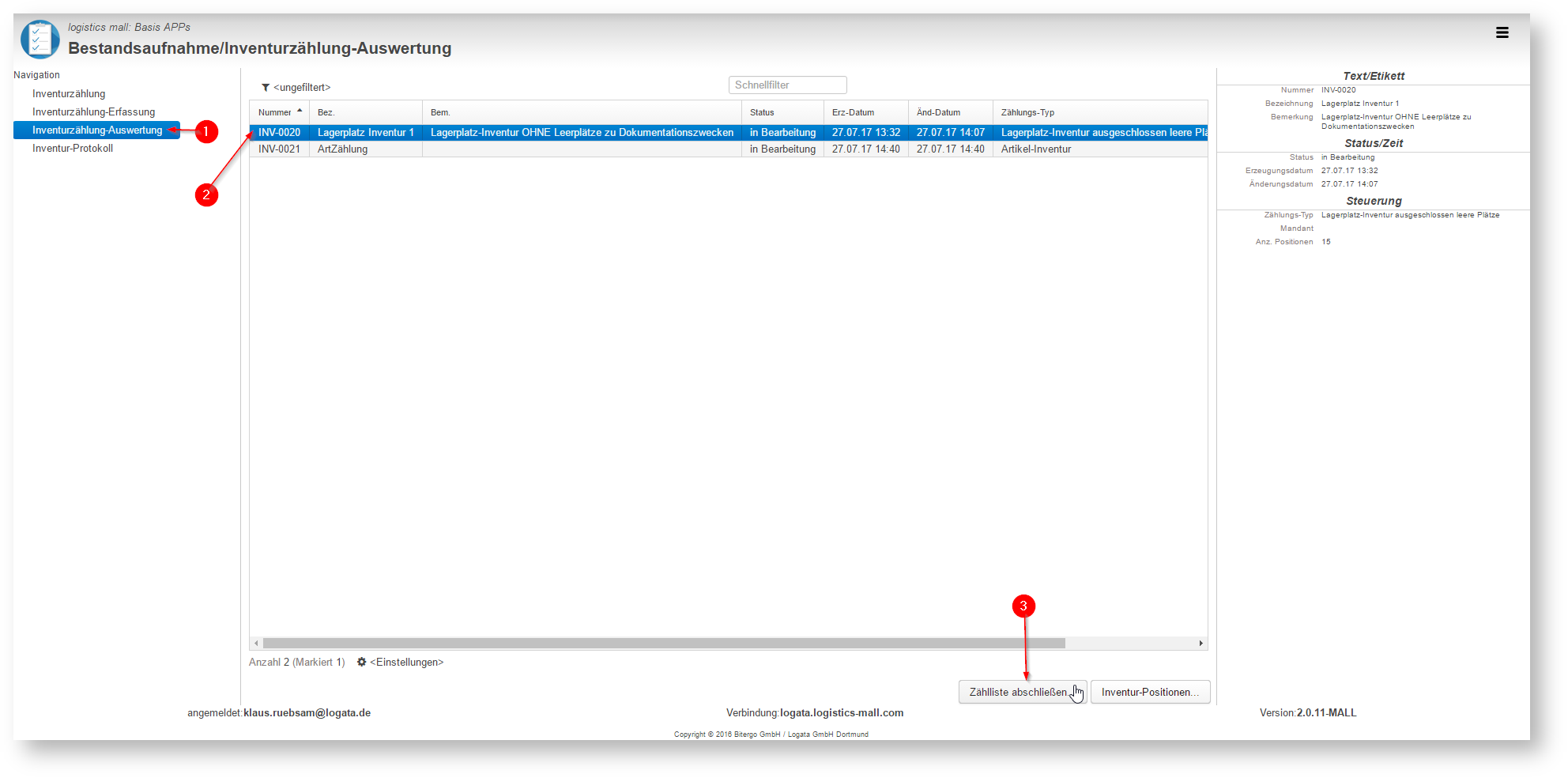
Task: Click the horizontal scrollbar left arrow
Action: click(x=256, y=644)
